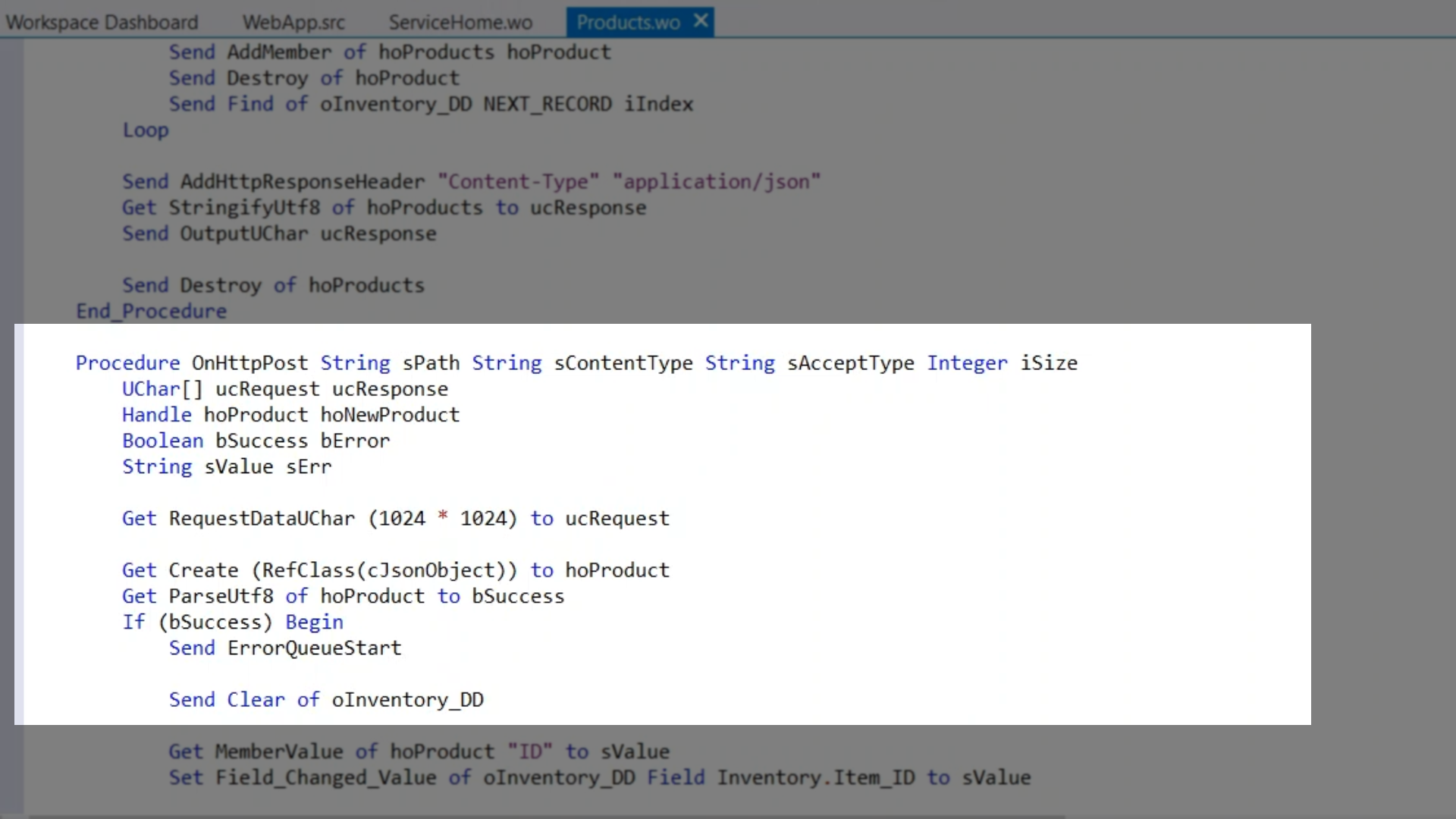Image resolution: width=1456 pixels, height=819 pixels.
Task: Click the OnHttpPost procedure name
Action: point(249,363)
